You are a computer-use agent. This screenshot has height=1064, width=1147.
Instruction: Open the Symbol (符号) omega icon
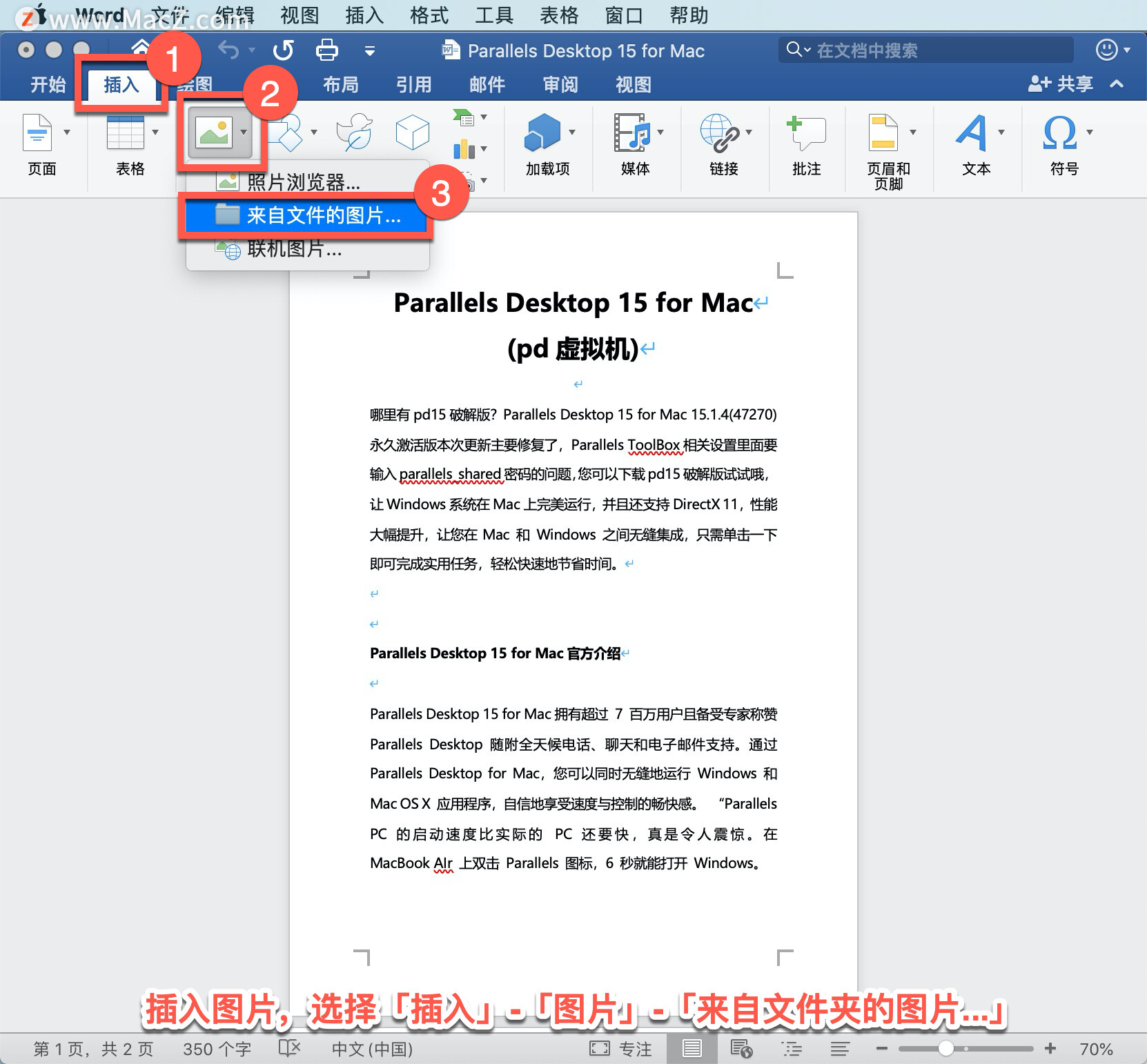[1060, 132]
